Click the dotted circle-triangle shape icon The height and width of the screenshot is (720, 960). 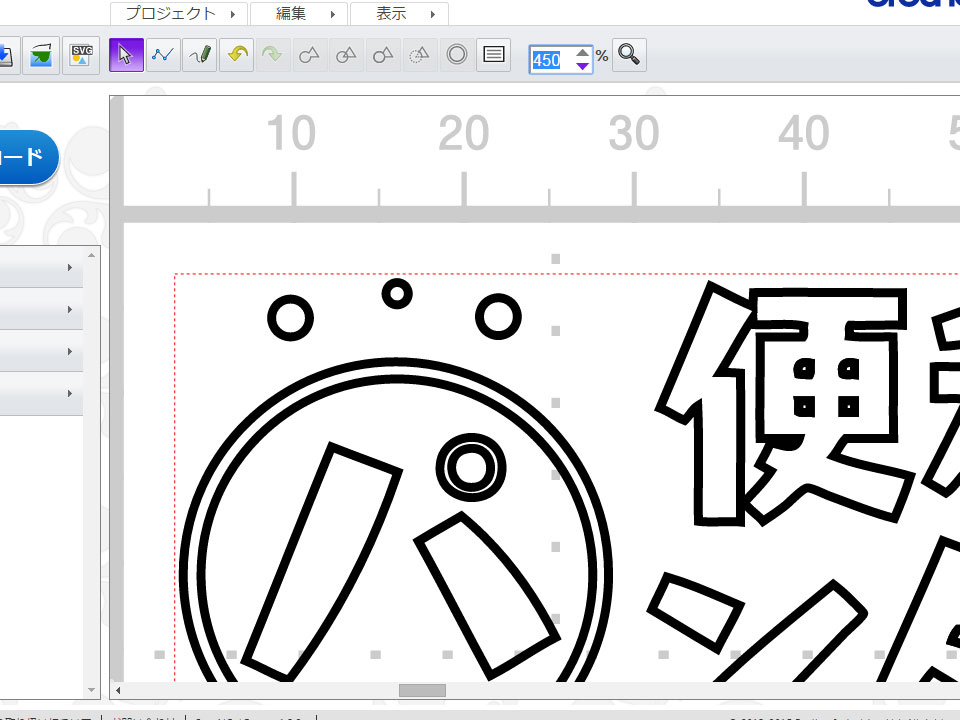(x=419, y=55)
